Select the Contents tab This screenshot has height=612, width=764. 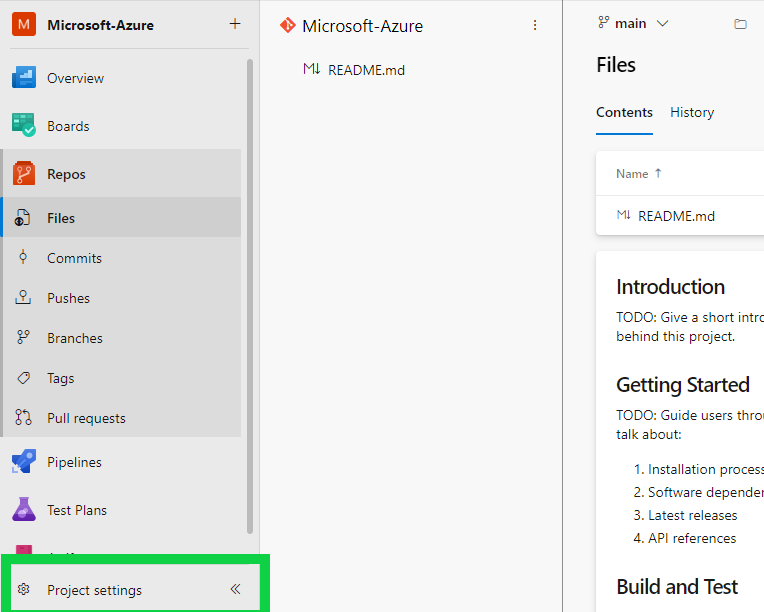tap(624, 113)
